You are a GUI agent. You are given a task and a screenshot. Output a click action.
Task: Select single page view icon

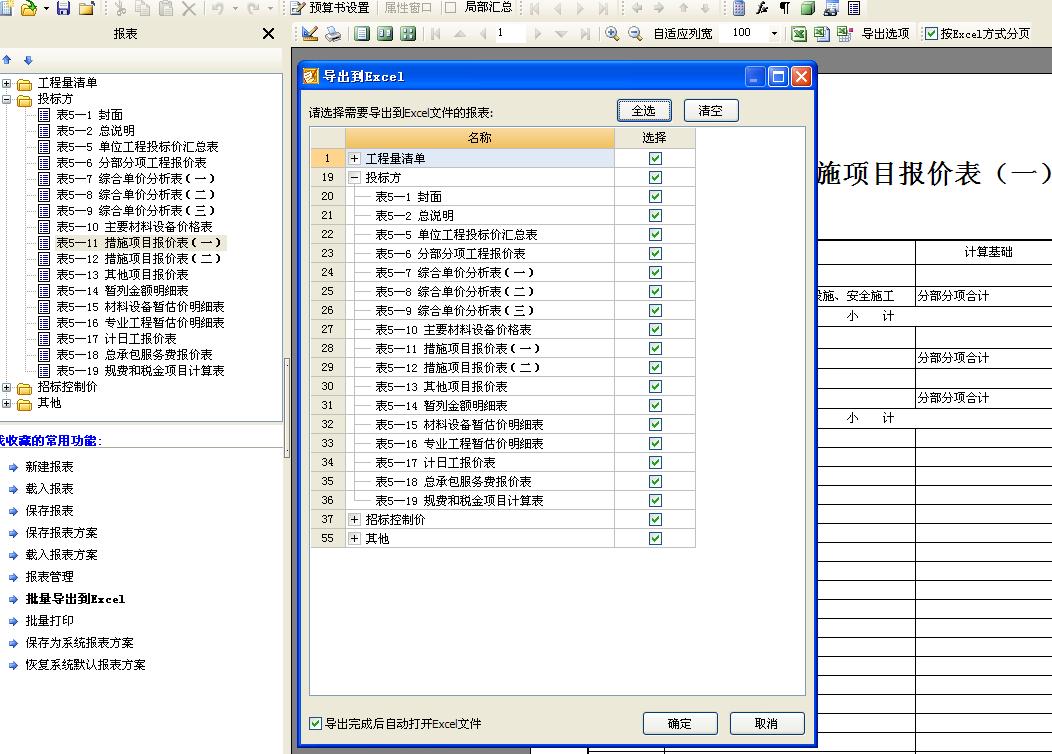click(362, 33)
